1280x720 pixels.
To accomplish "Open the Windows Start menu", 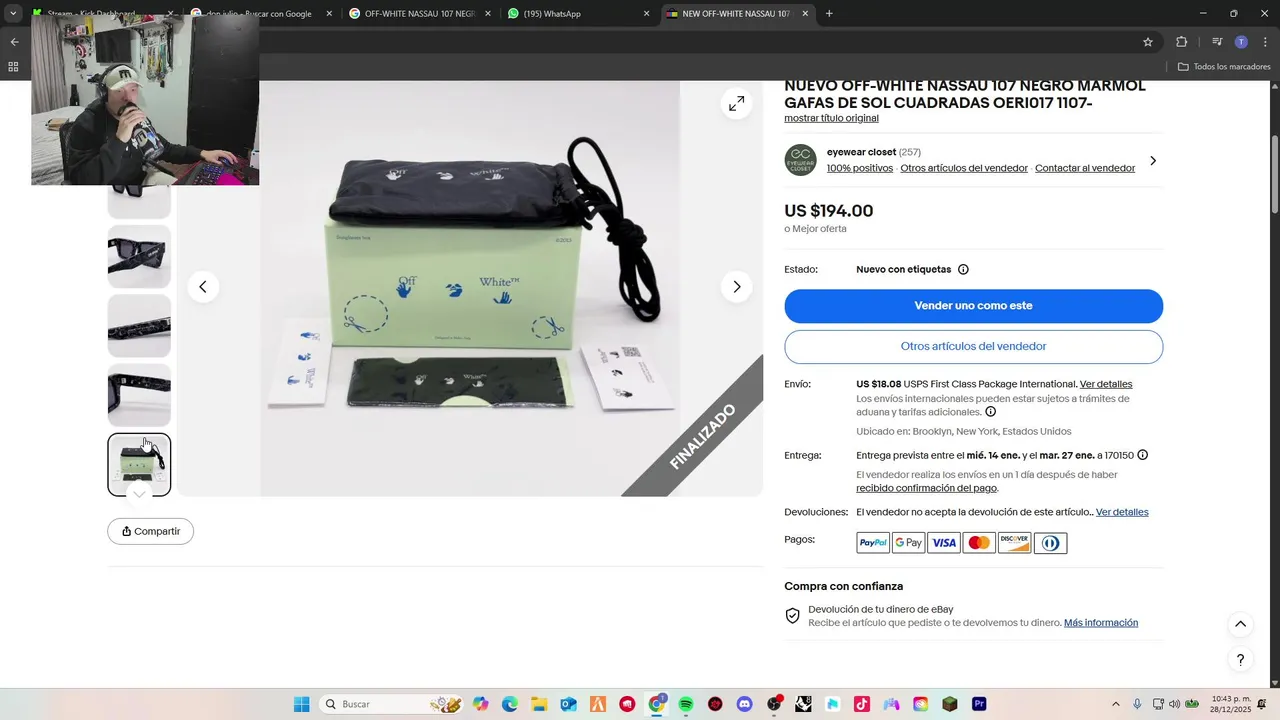I will click(301, 704).
